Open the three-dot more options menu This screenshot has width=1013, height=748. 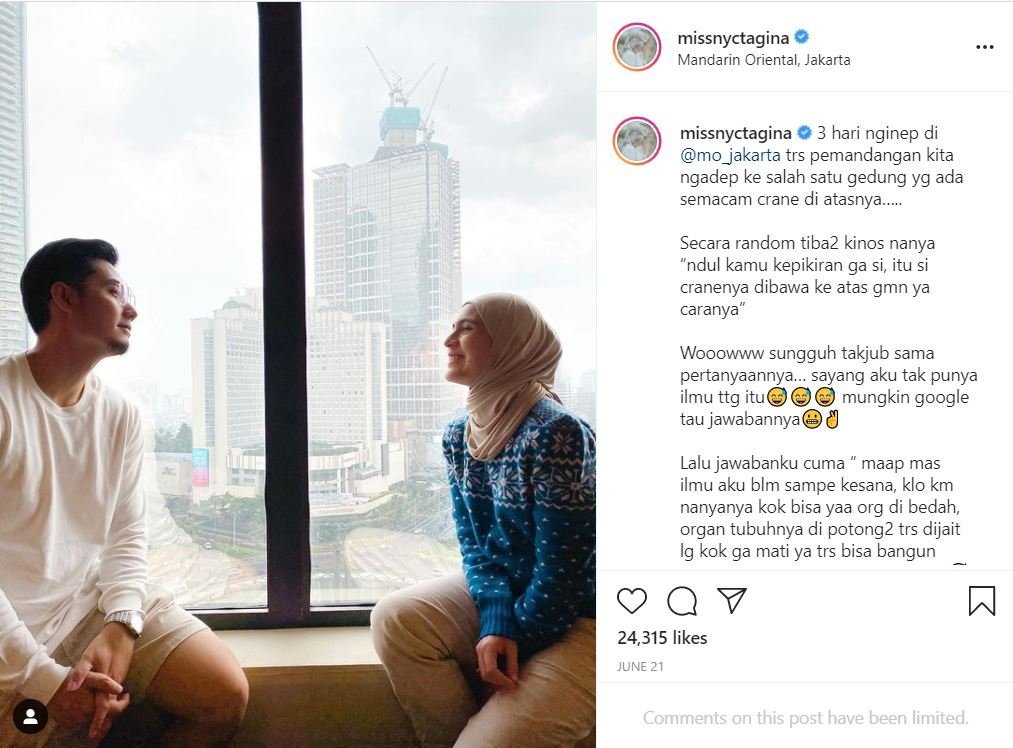(x=985, y=47)
